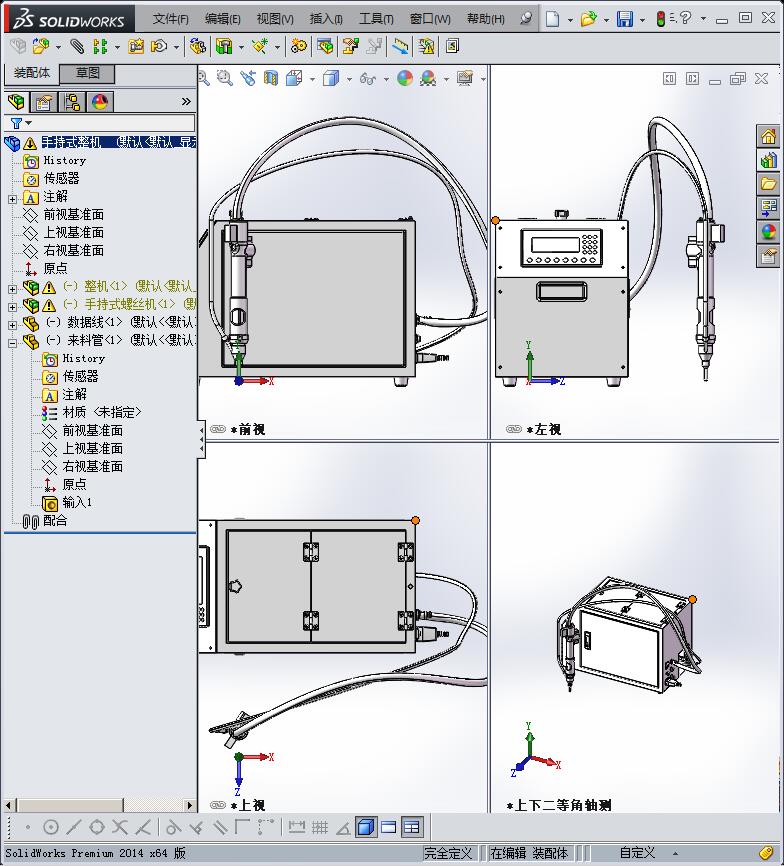Open the 工具(T) menu
Image resolution: width=784 pixels, height=866 pixels.
[376, 19]
